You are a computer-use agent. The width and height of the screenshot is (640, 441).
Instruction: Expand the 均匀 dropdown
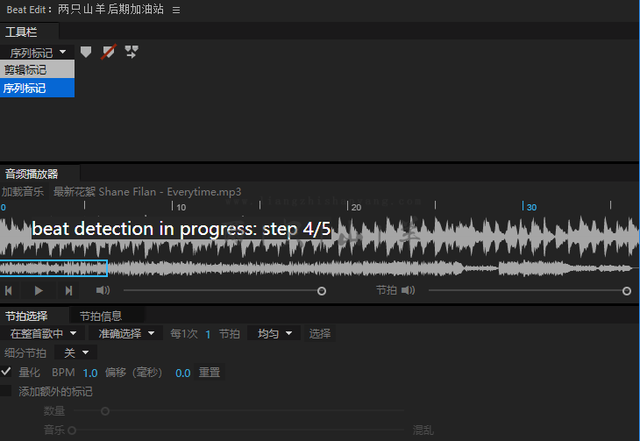(x=274, y=334)
